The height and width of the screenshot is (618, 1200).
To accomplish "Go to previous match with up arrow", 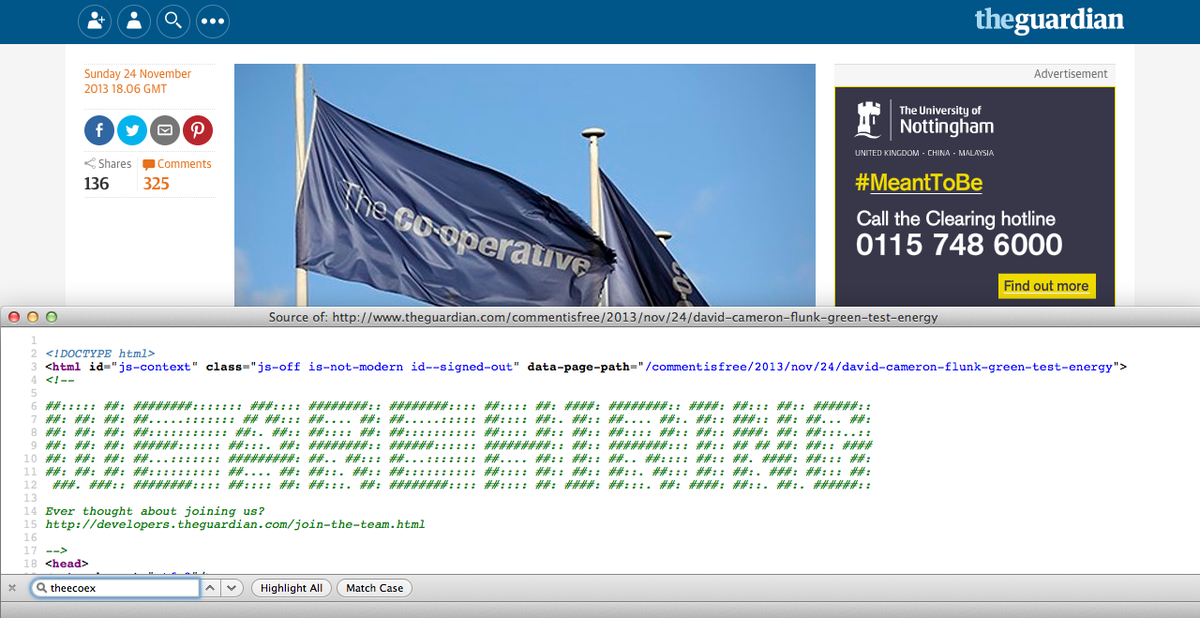I will (211, 588).
